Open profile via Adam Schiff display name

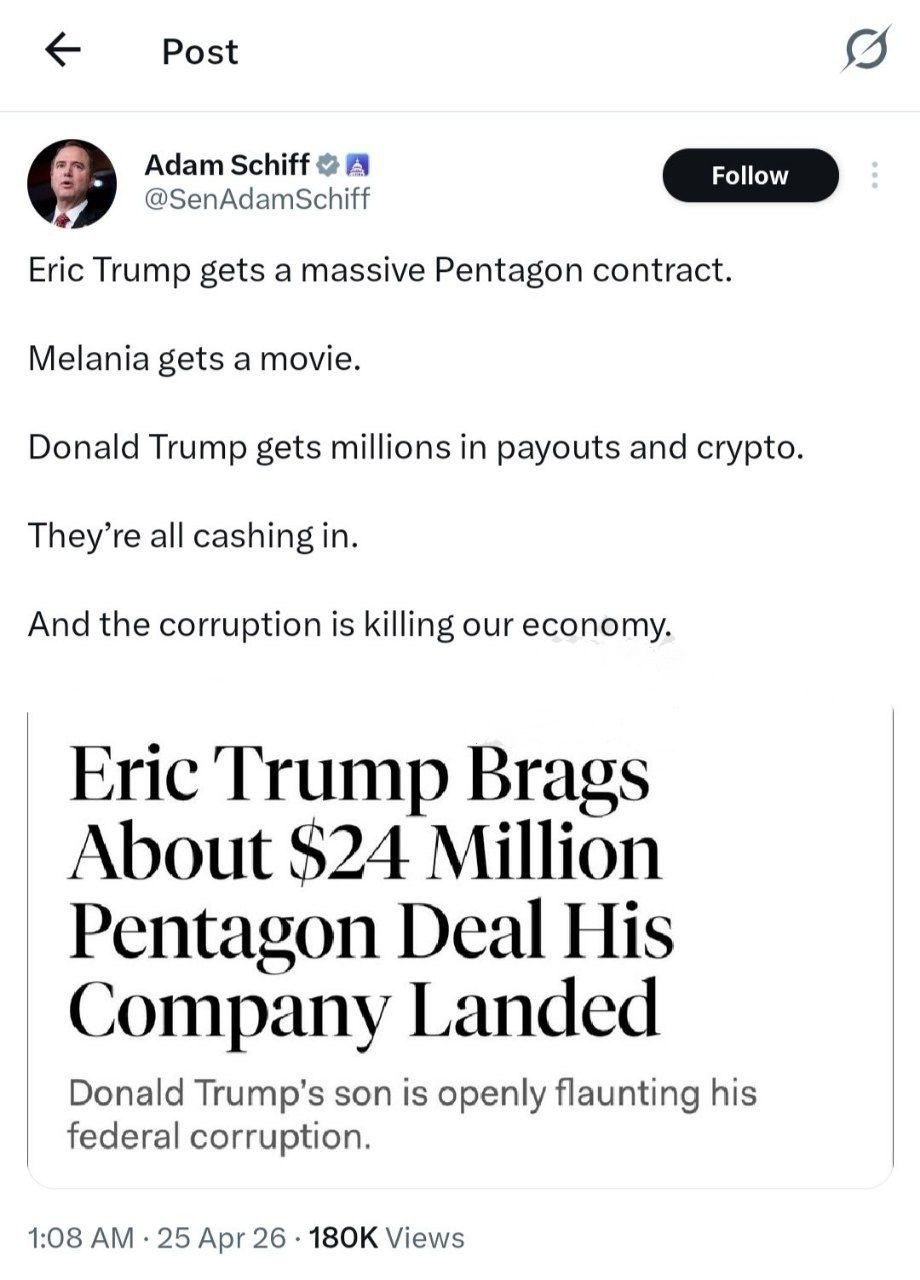(227, 165)
